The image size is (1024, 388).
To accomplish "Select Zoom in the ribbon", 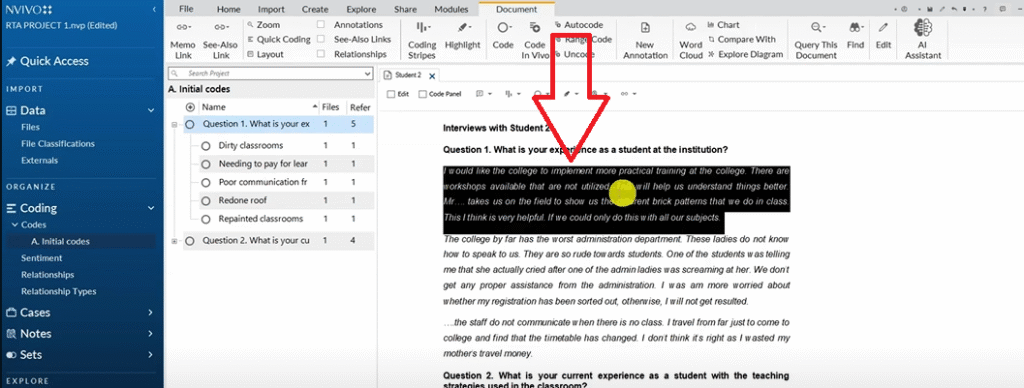I will click(x=264, y=25).
